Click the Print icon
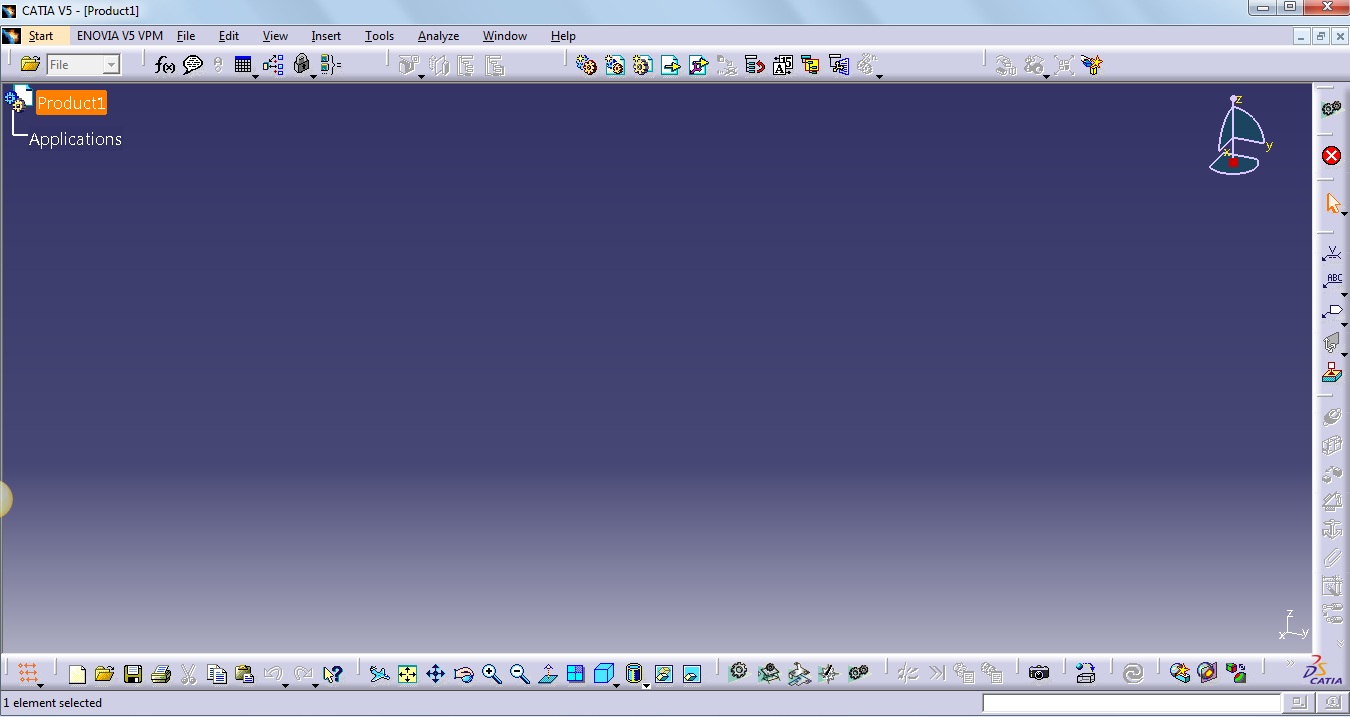Image resolution: width=1350 pixels, height=717 pixels. 161,674
